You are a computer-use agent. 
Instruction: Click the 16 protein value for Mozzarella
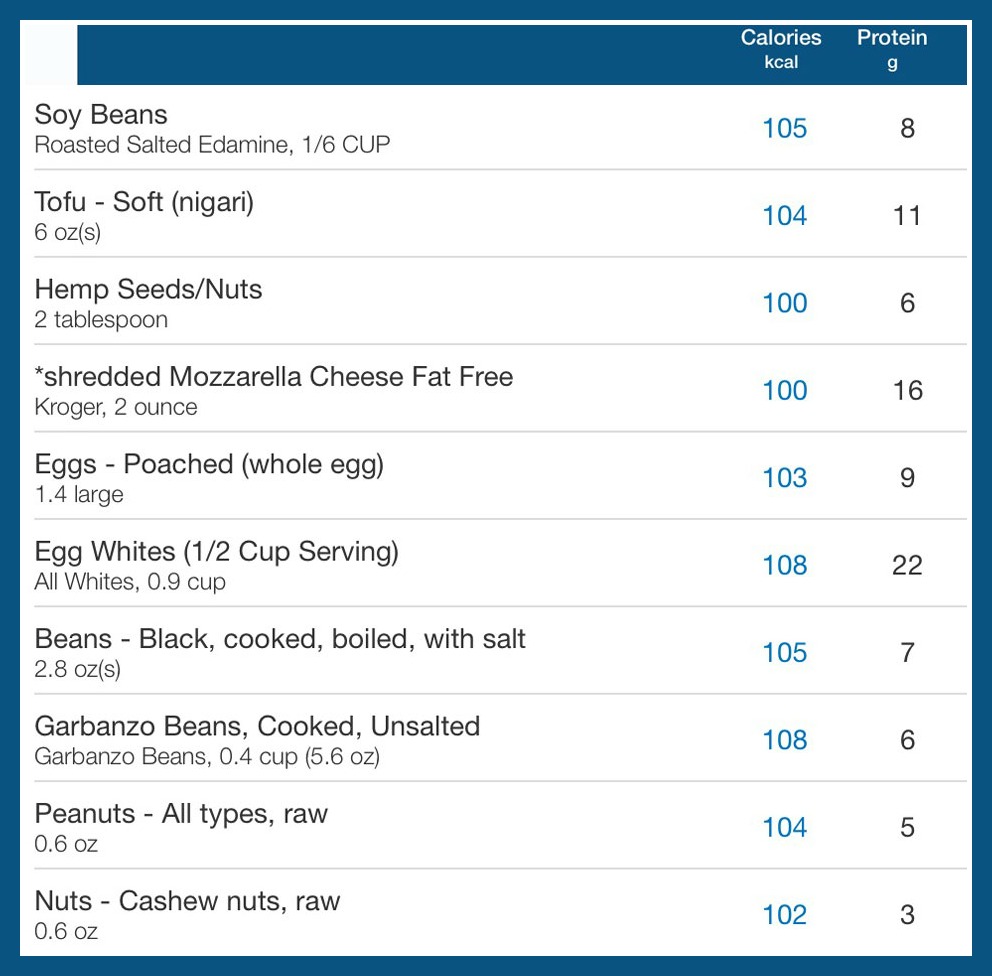coord(907,390)
